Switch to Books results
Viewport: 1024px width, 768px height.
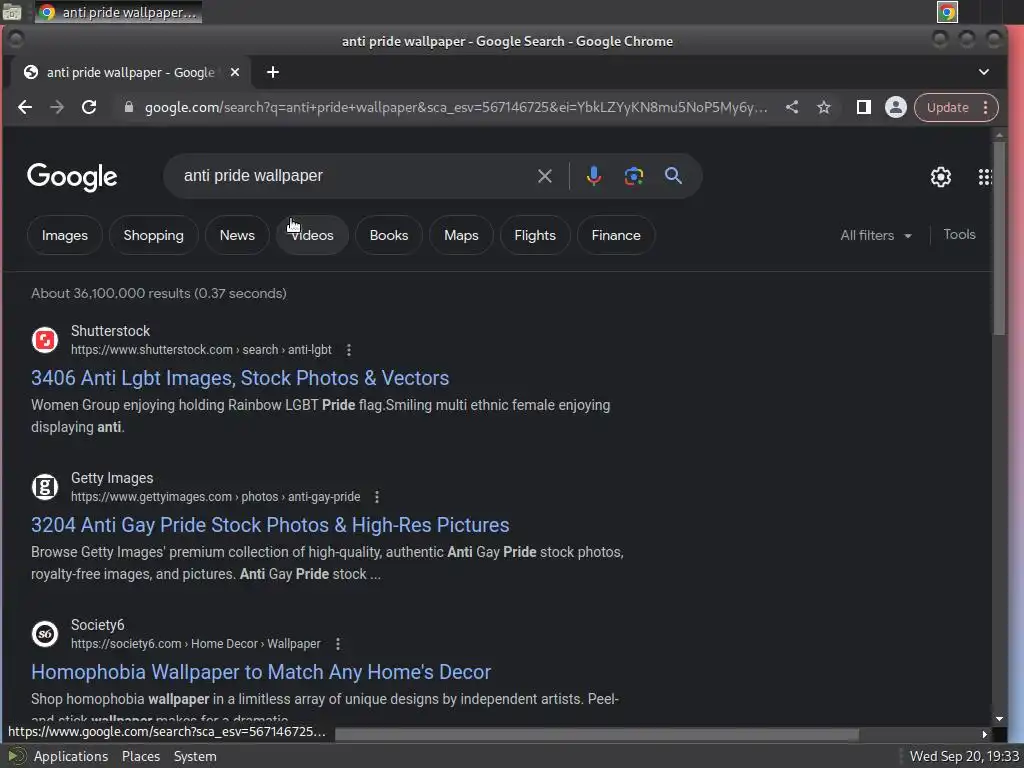(x=389, y=235)
